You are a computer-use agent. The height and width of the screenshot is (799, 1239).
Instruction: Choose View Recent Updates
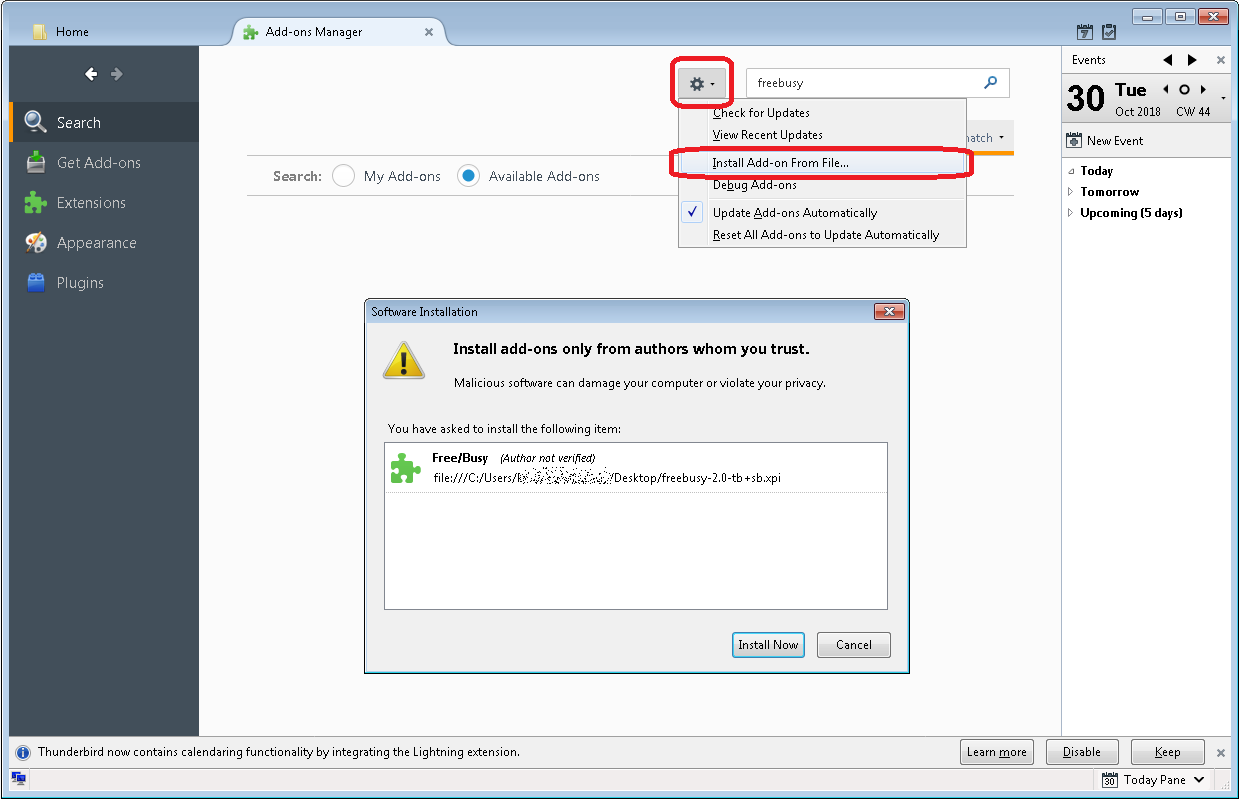(822, 135)
